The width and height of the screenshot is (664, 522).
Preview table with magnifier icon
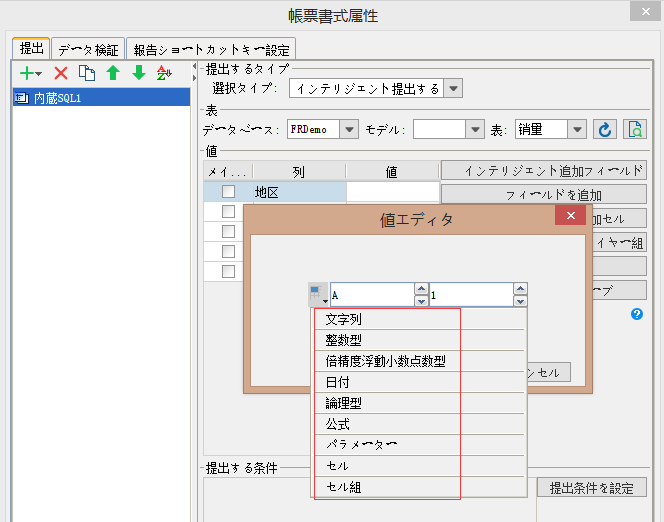(635, 129)
